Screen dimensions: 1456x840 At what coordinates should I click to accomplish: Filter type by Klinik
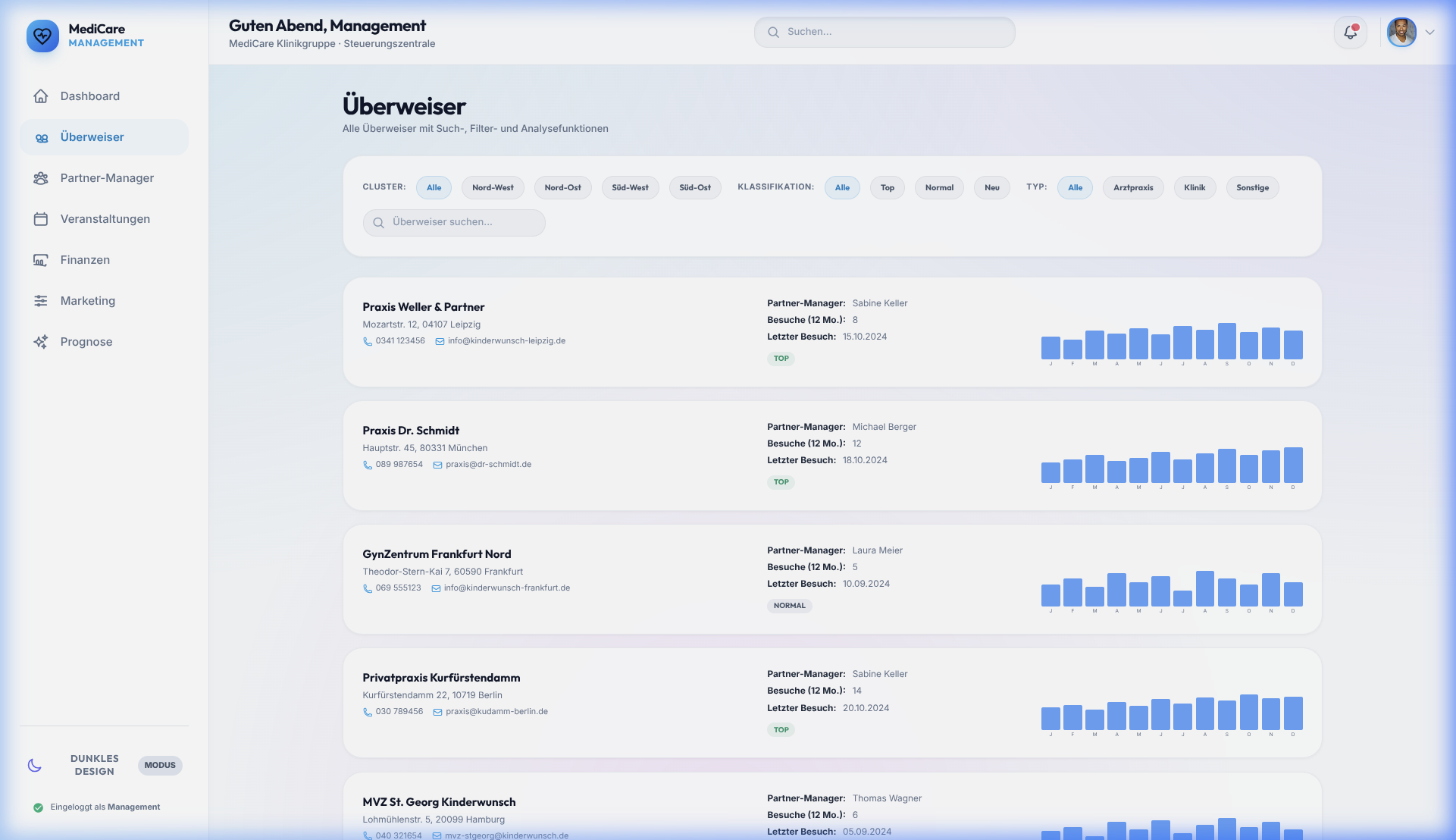[x=1195, y=187]
